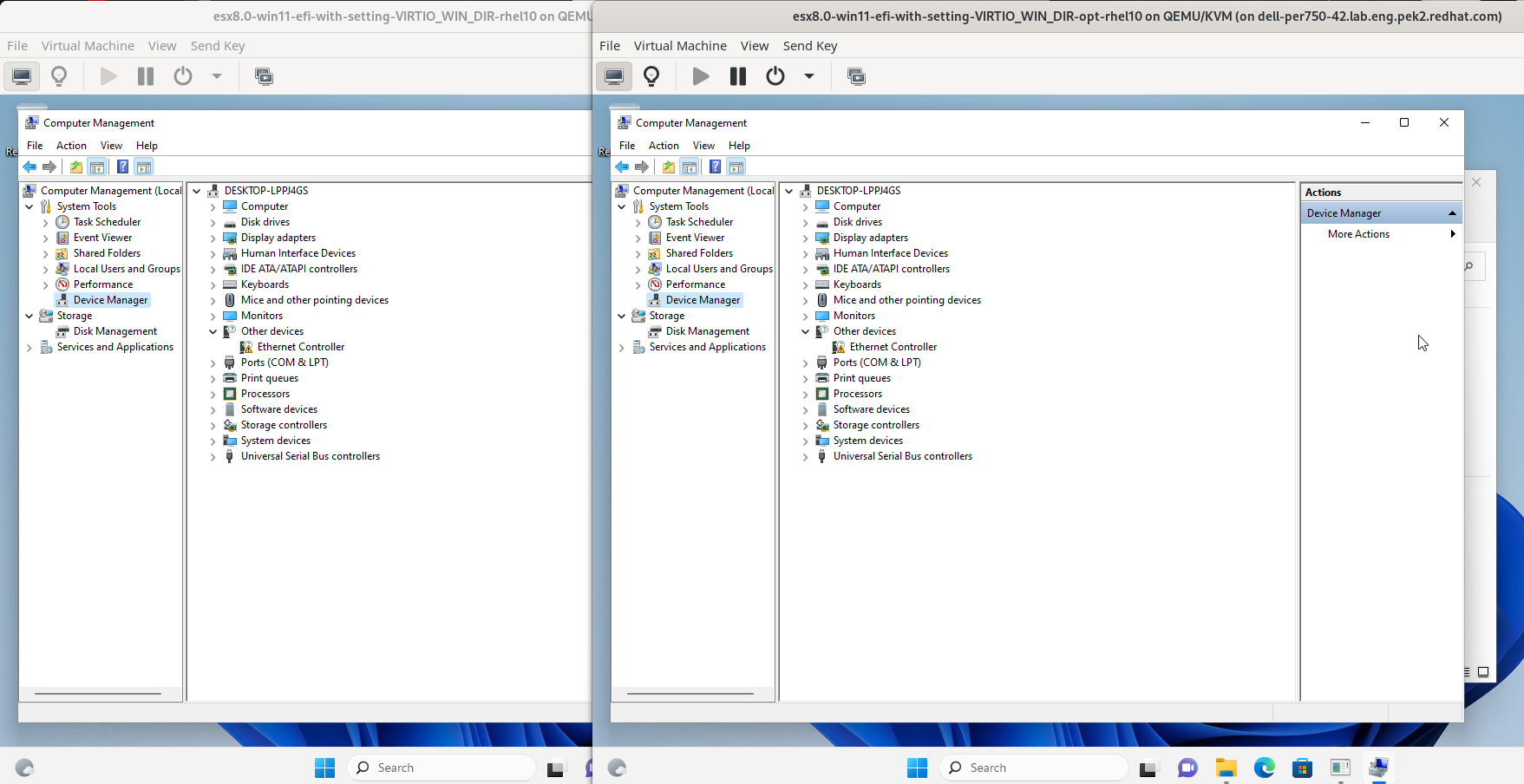
Task: Click the Search box in right VM taskbar
Action: coord(1033,768)
